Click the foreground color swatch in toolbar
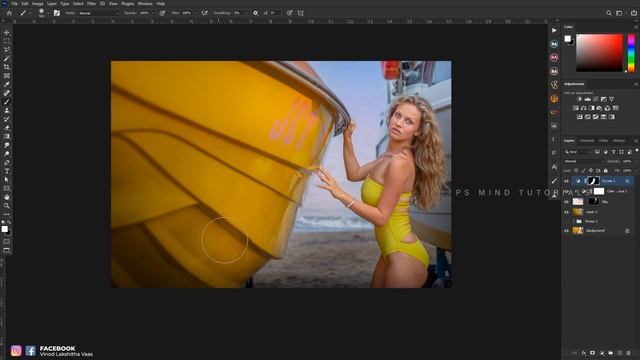The height and width of the screenshot is (360, 640). pyautogui.click(x=4, y=229)
